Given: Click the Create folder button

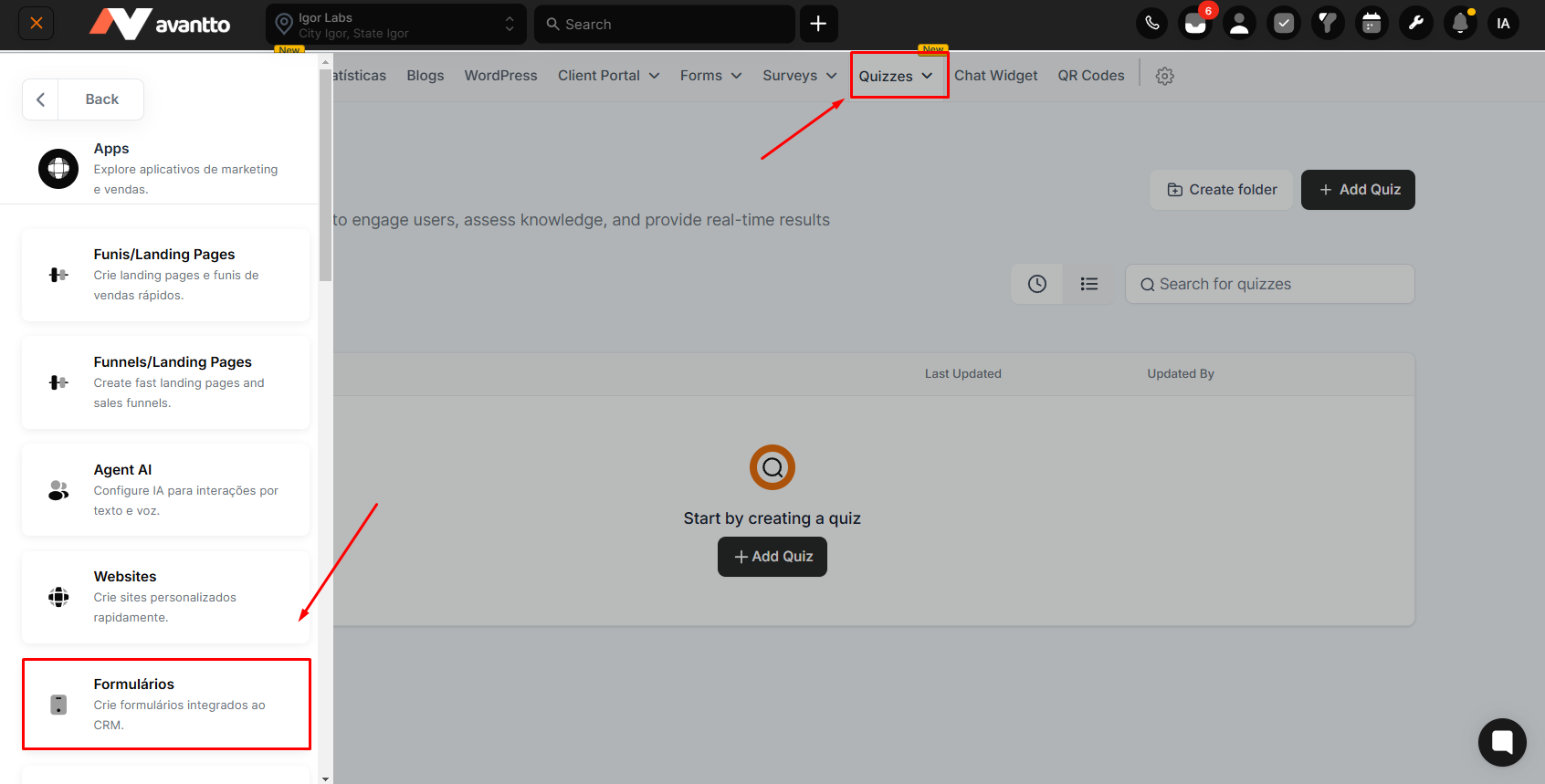Looking at the screenshot, I should (x=1222, y=190).
